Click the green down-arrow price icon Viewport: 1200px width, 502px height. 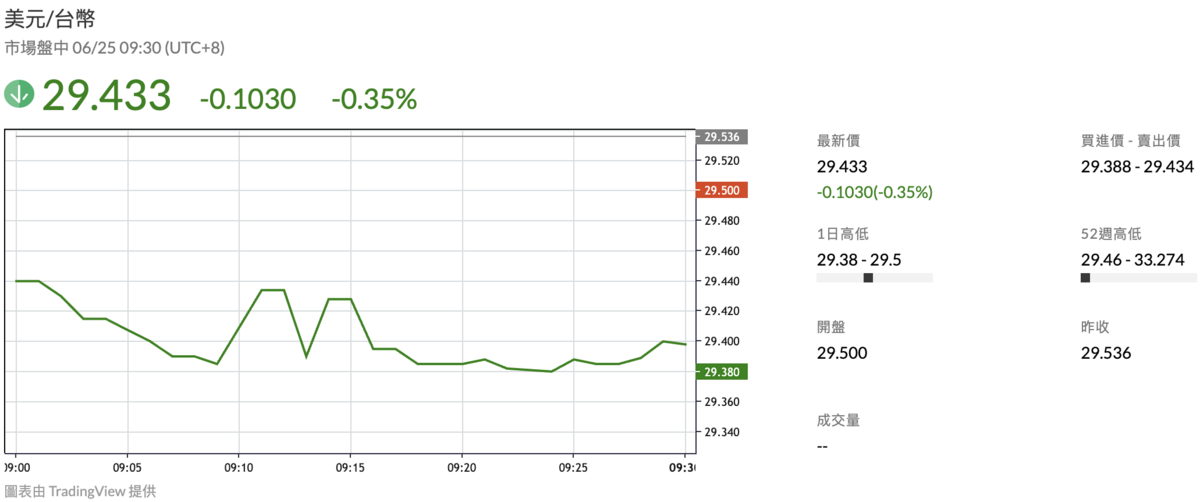coord(19,95)
